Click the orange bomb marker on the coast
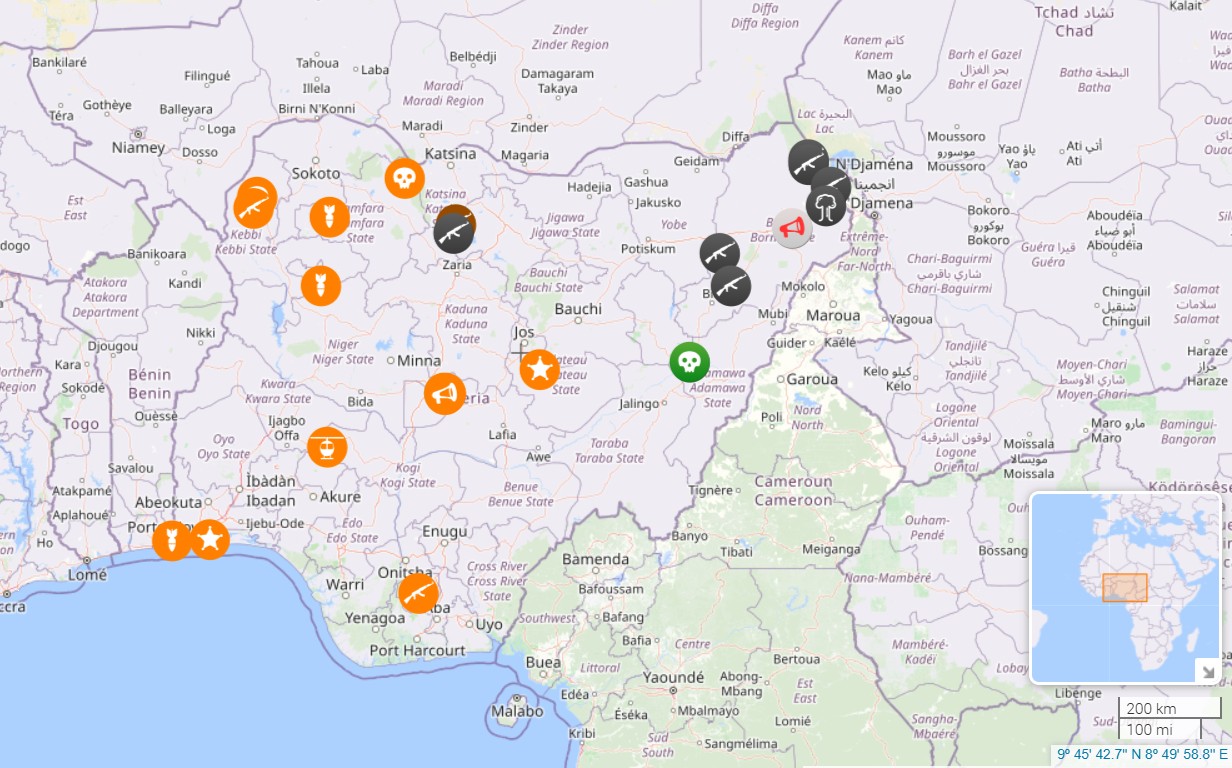Screen dimensions: 1232x768 tap(172, 540)
